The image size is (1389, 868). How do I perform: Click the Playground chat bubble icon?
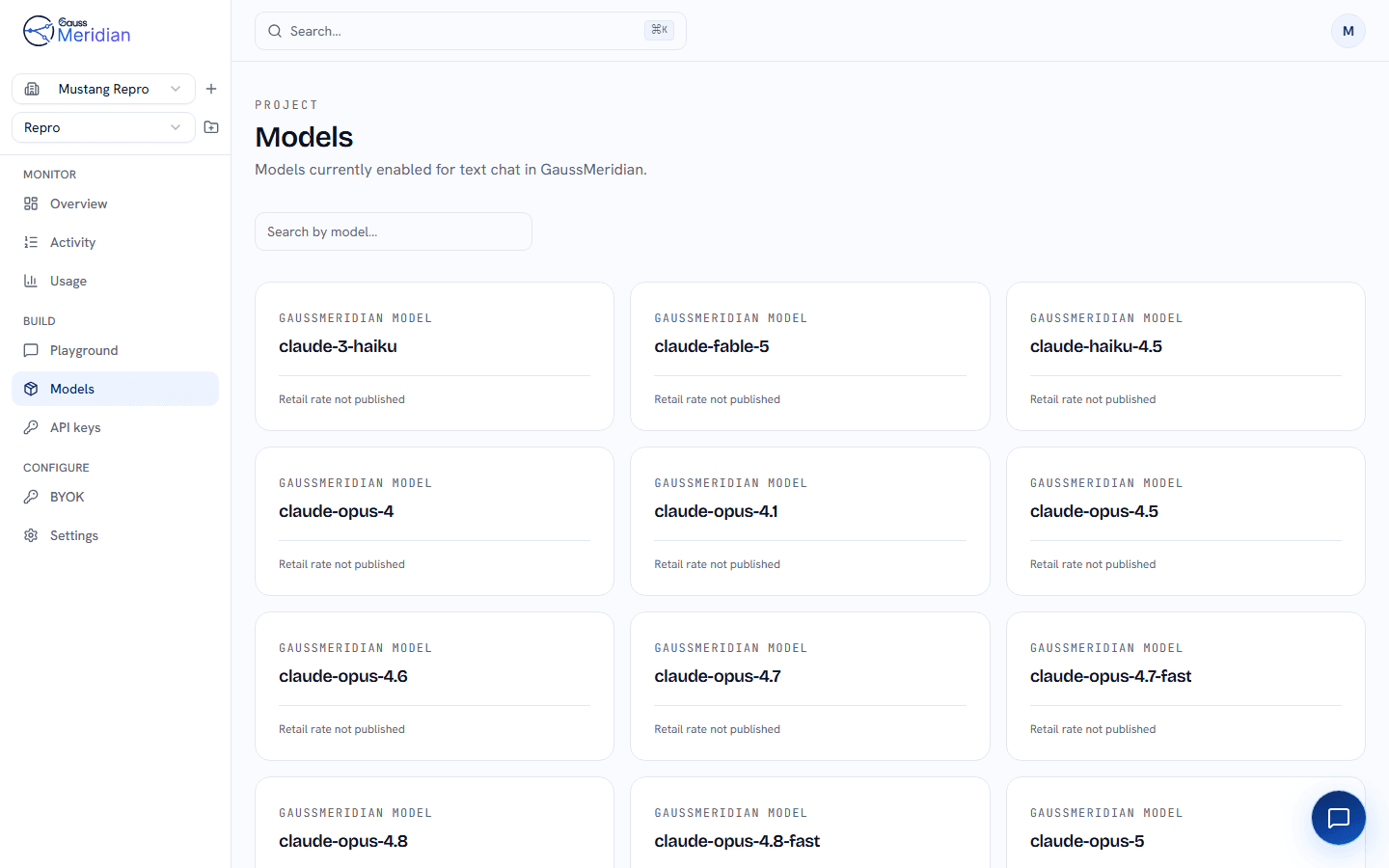coord(31,350)
